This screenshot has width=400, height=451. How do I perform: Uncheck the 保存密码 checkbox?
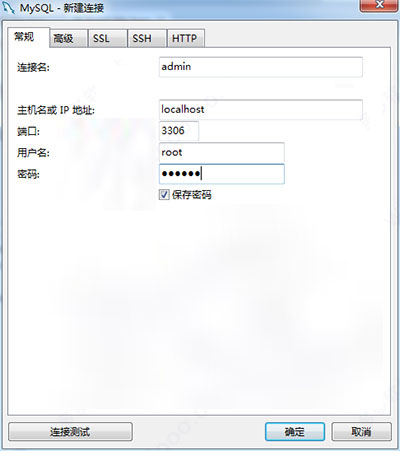click(164, 194)
